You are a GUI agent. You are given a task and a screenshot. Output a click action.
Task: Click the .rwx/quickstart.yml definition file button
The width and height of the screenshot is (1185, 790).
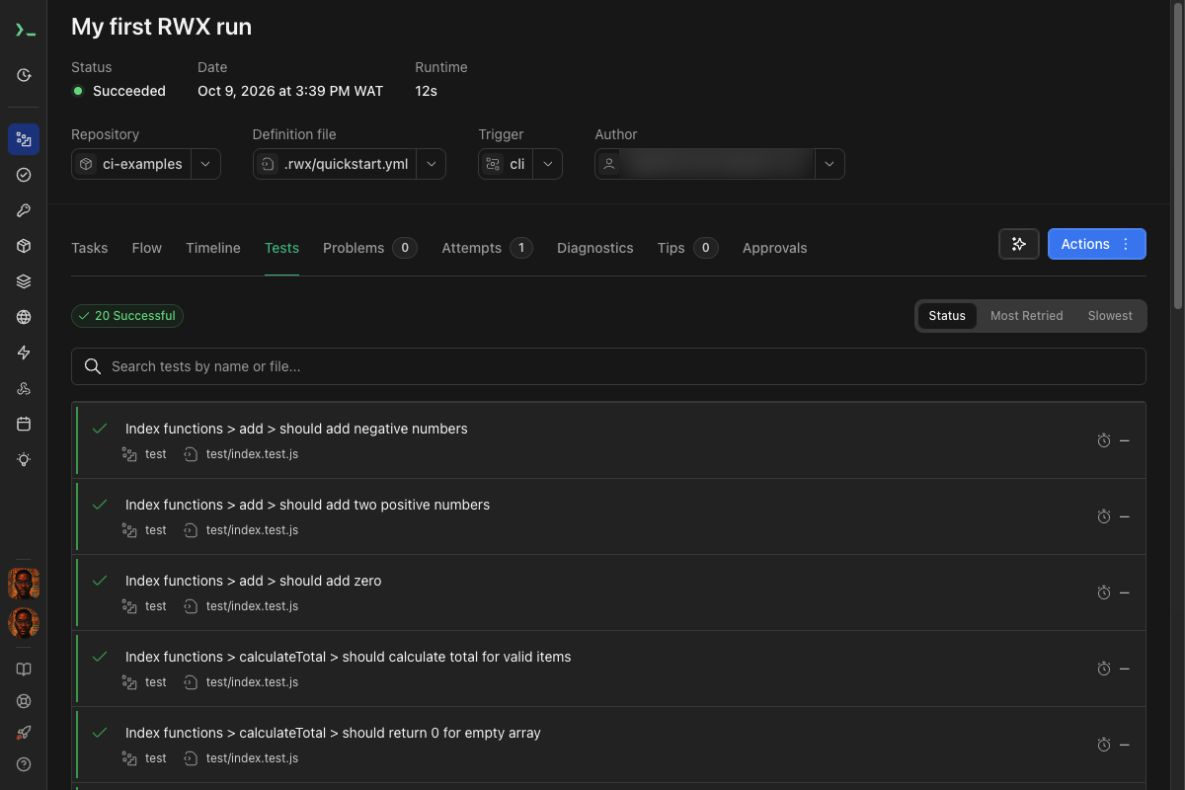(335, 164)
